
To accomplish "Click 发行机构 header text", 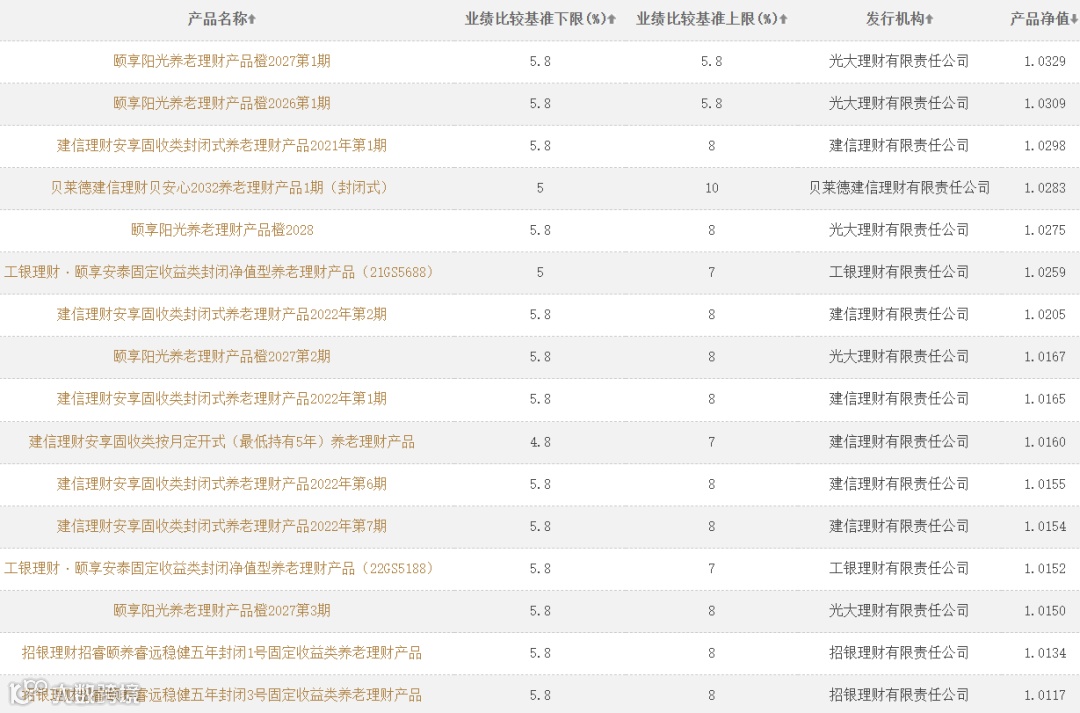I will (895, 19).
